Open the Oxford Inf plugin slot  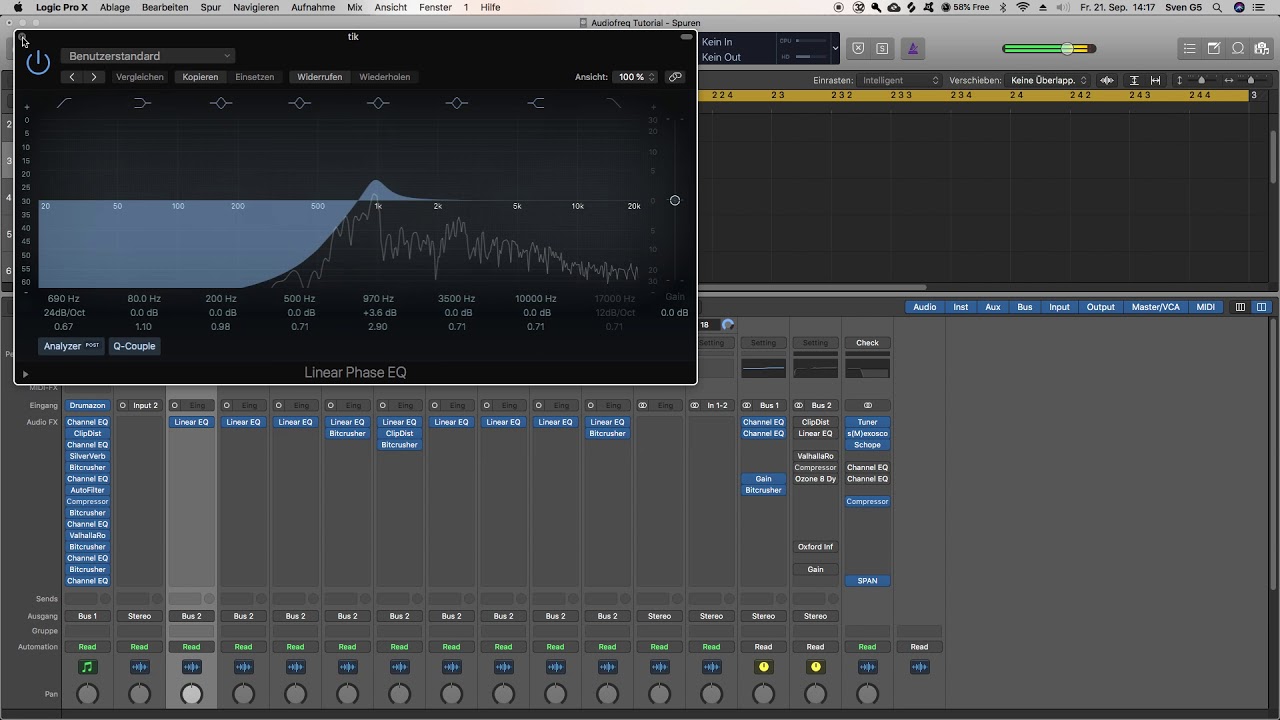[815, 547]
